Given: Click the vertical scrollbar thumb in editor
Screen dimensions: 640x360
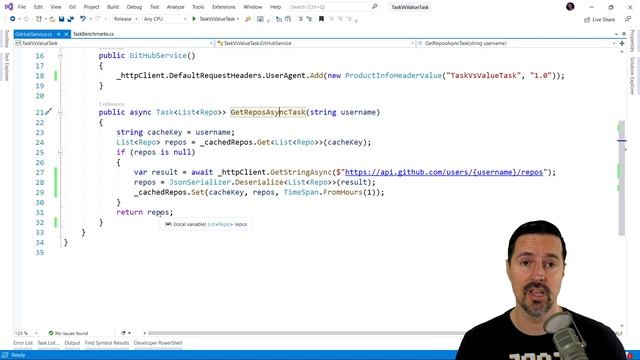Looking at the screenshot, I should 621,178.
